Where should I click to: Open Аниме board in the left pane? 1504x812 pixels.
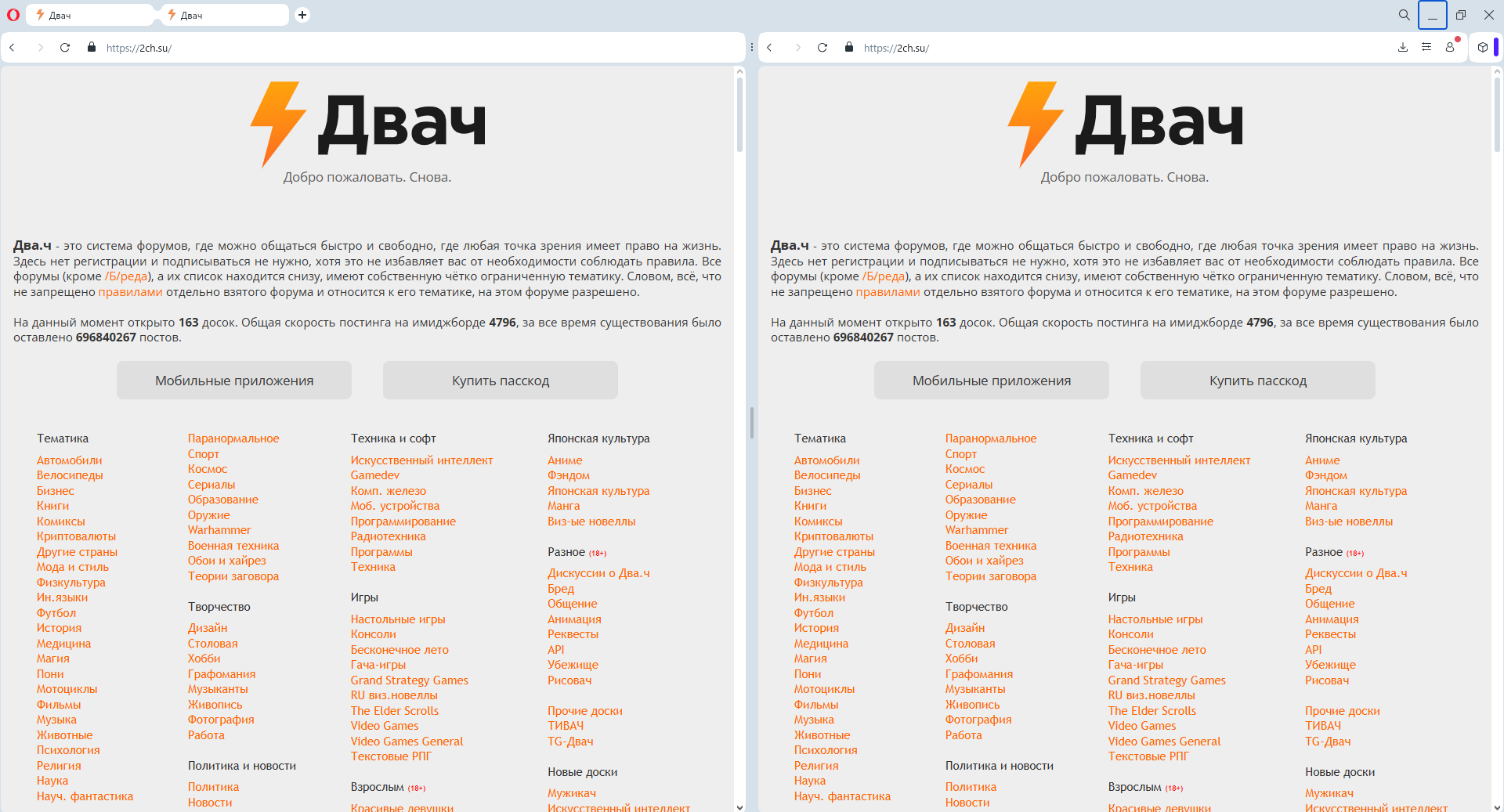point(565,460)
